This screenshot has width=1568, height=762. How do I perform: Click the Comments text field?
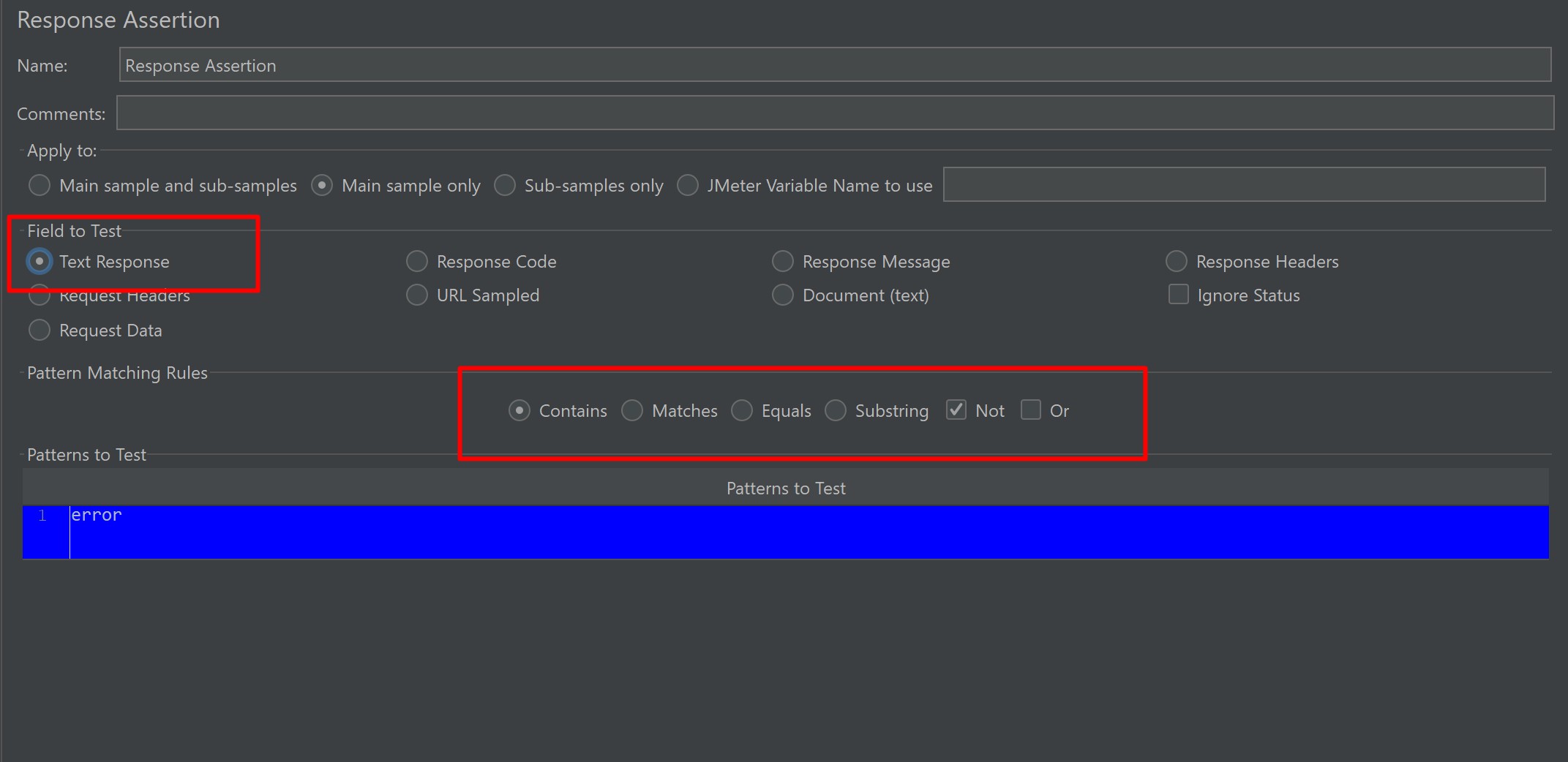click(834, 113)
